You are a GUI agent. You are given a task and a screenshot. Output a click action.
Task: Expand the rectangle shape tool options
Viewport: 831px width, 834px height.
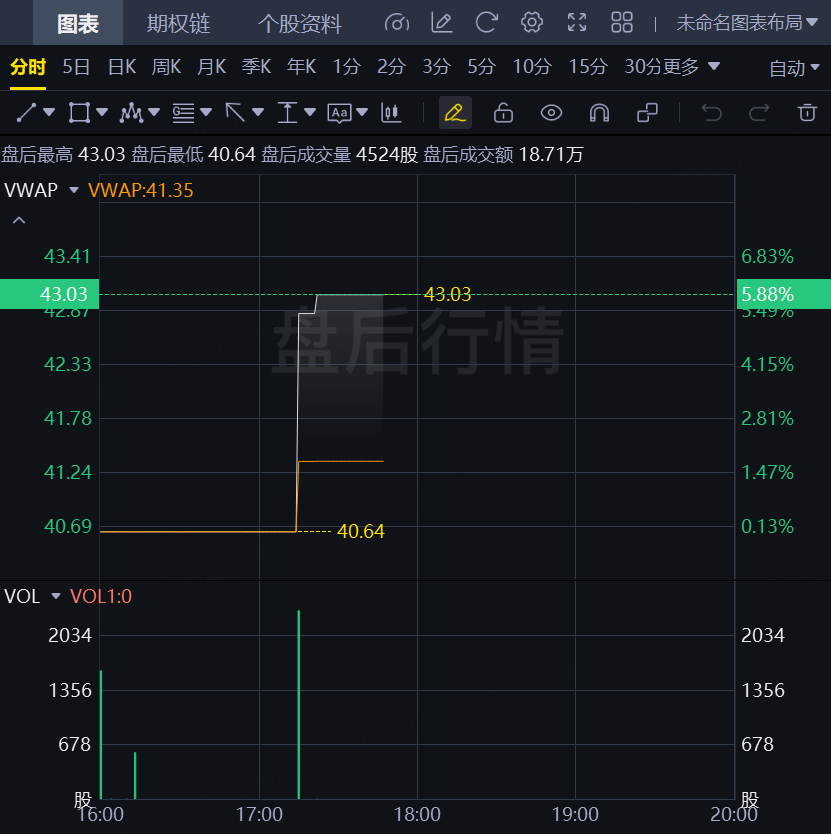point(102,112)
